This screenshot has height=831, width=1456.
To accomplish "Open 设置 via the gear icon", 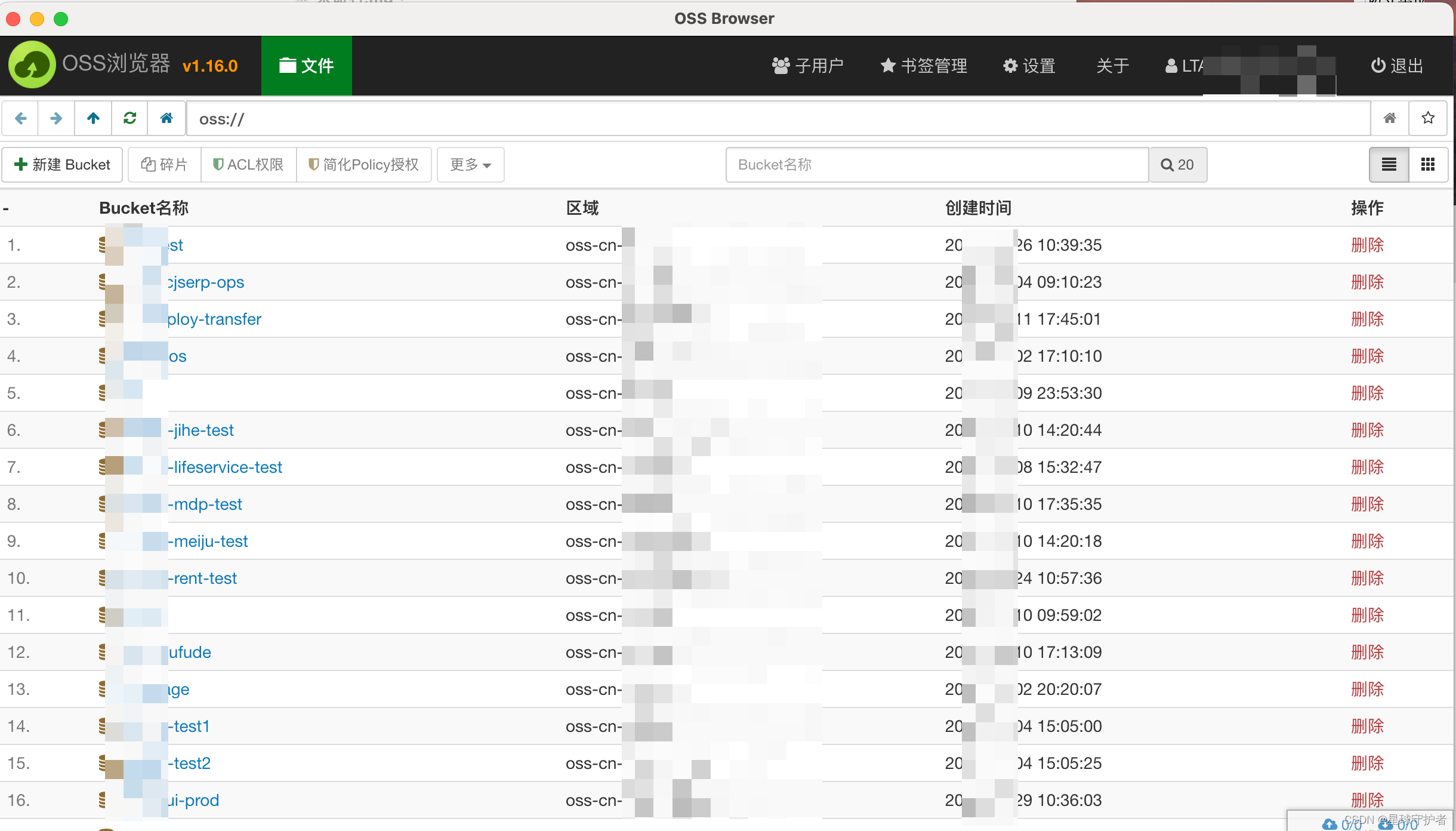I will coord(1029,66).
